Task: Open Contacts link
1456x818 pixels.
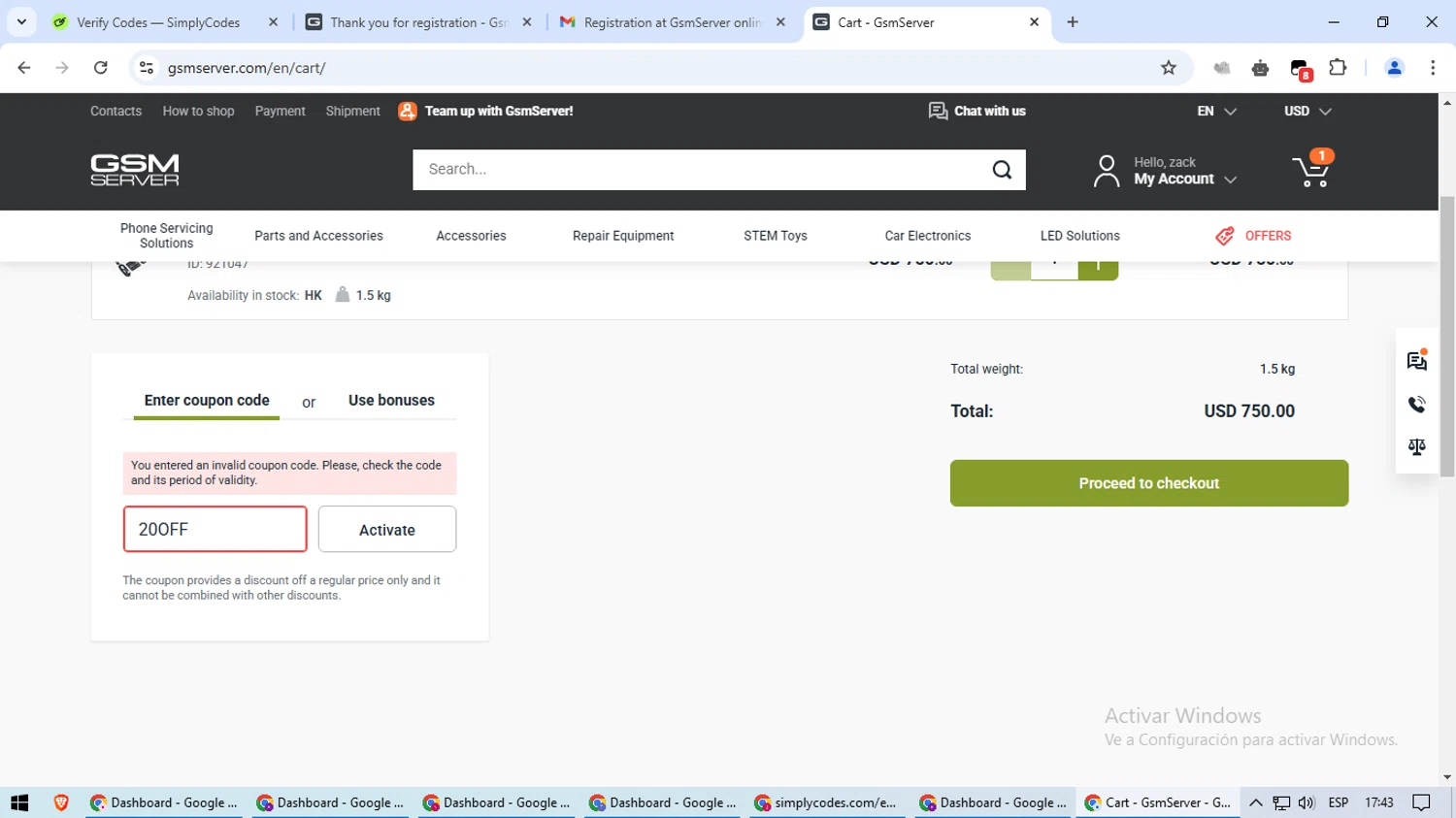Action: click(x=116, y=112)
